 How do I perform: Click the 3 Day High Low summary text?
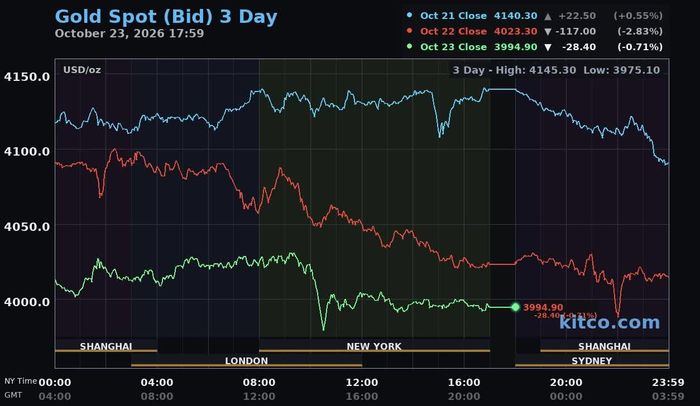556,70
